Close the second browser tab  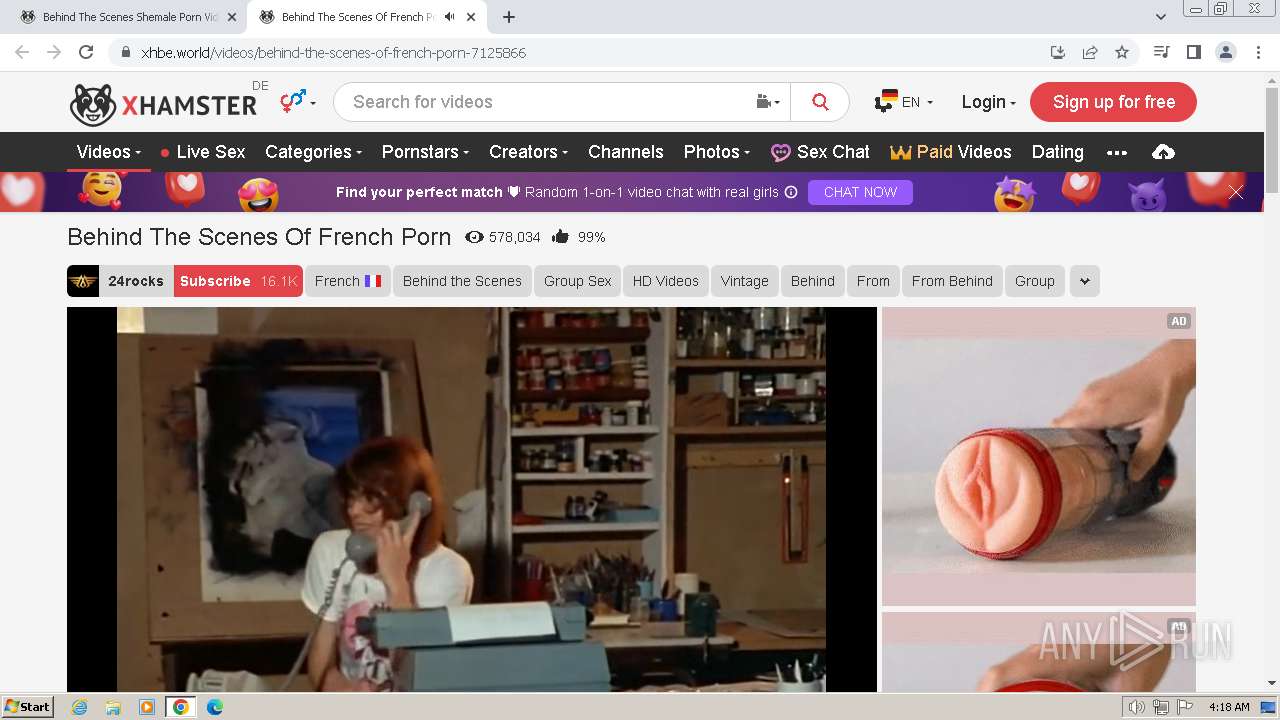[x=470, y=17]
